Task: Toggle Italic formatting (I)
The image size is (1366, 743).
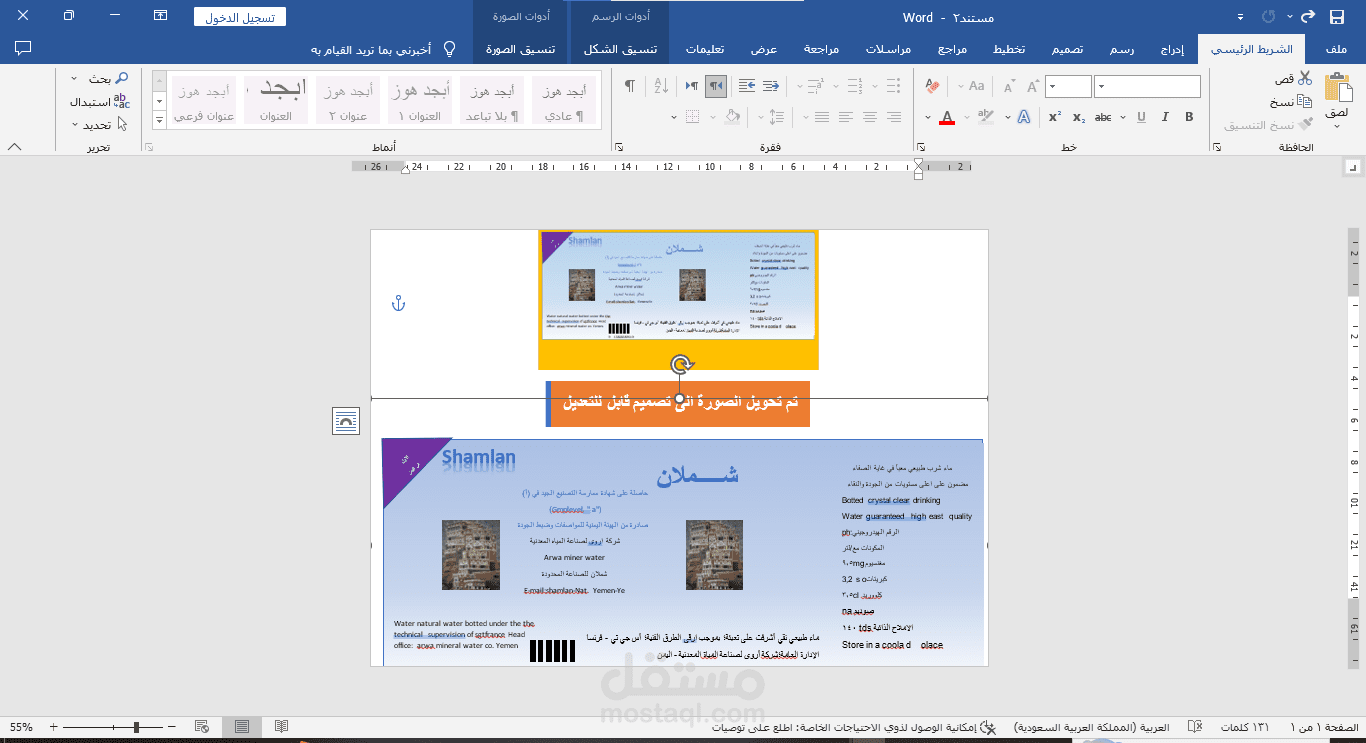Action: (x=1165, y=116)
